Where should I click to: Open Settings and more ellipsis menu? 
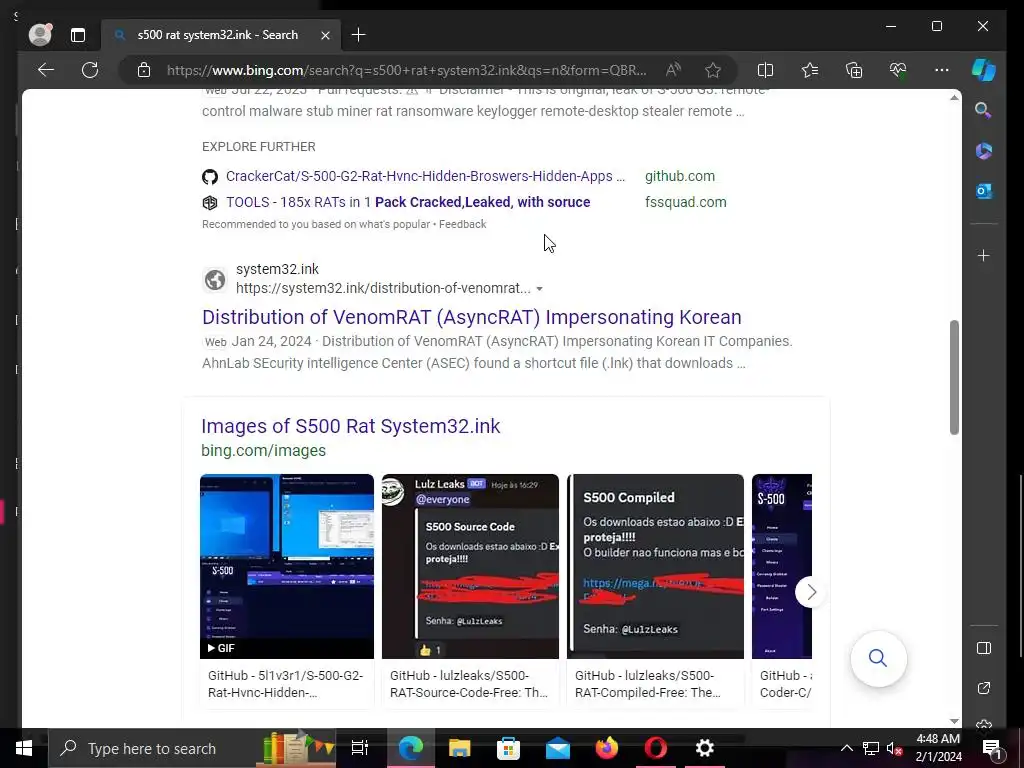click(x=942, y=70)
